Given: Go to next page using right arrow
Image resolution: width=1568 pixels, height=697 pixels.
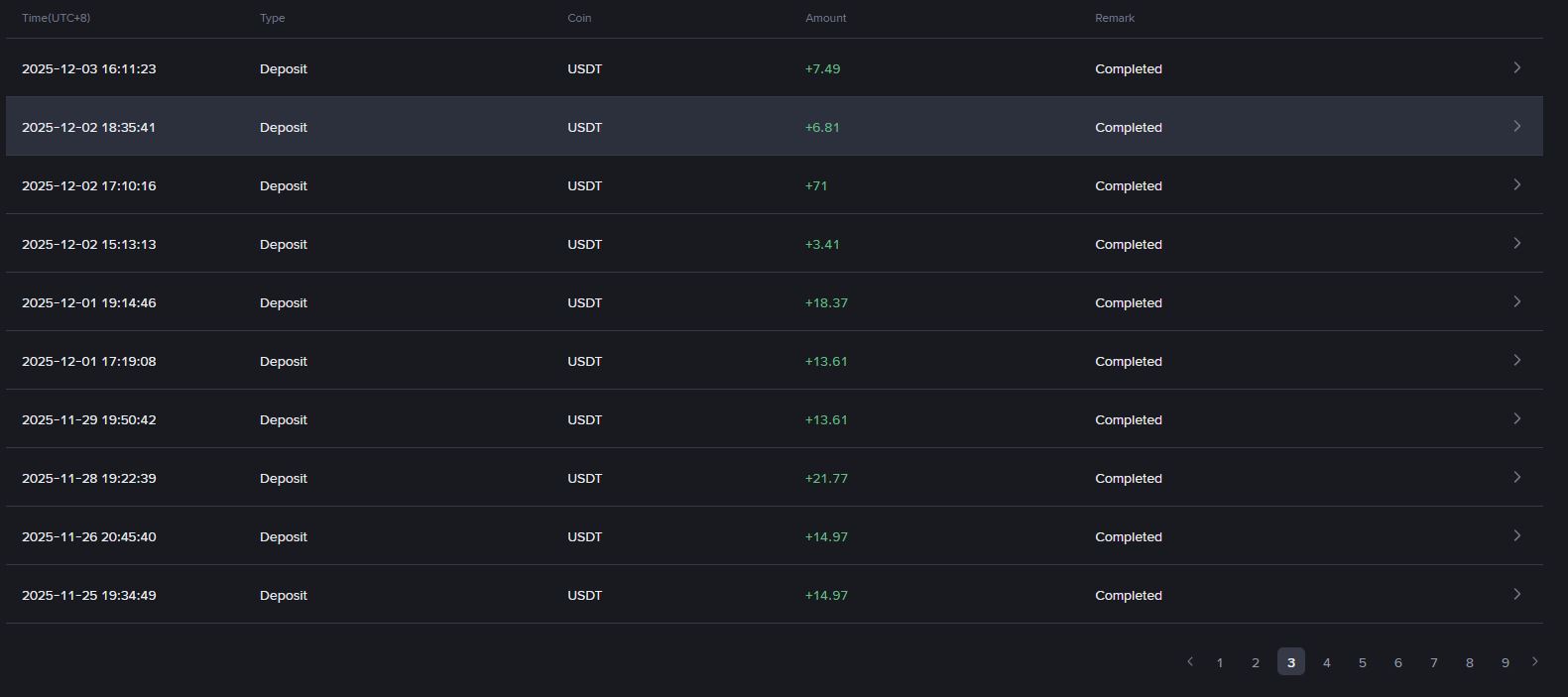Looking at the screenshot, I should click(1535, 661).
